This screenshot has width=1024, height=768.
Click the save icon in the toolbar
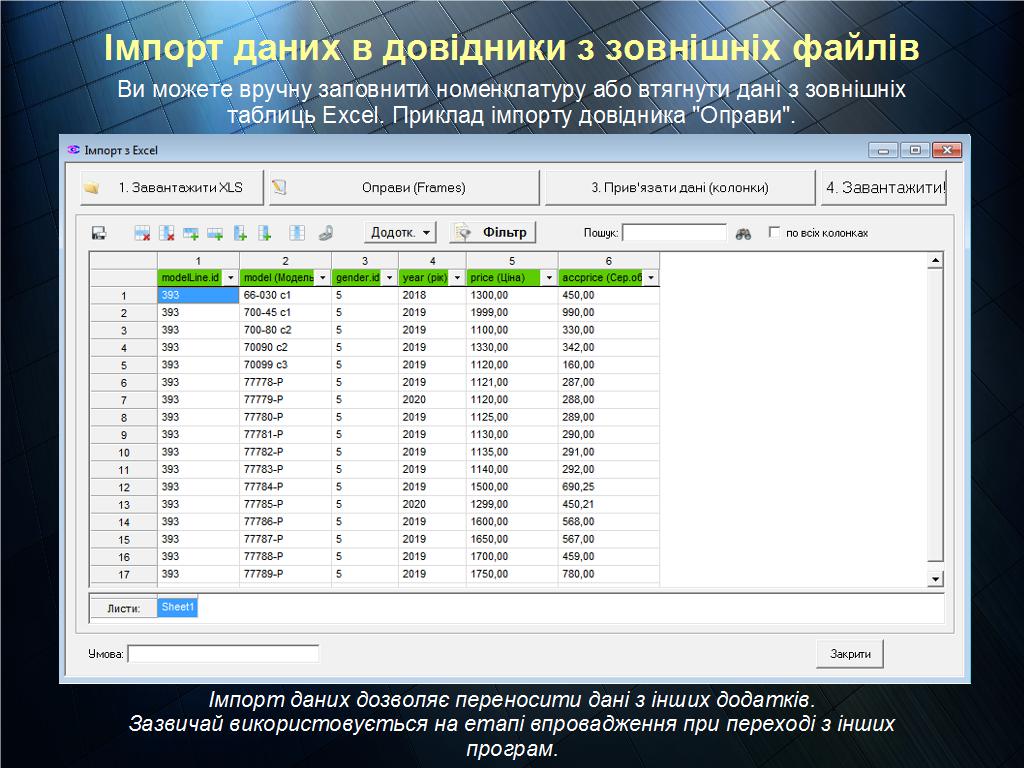(99, 233)
